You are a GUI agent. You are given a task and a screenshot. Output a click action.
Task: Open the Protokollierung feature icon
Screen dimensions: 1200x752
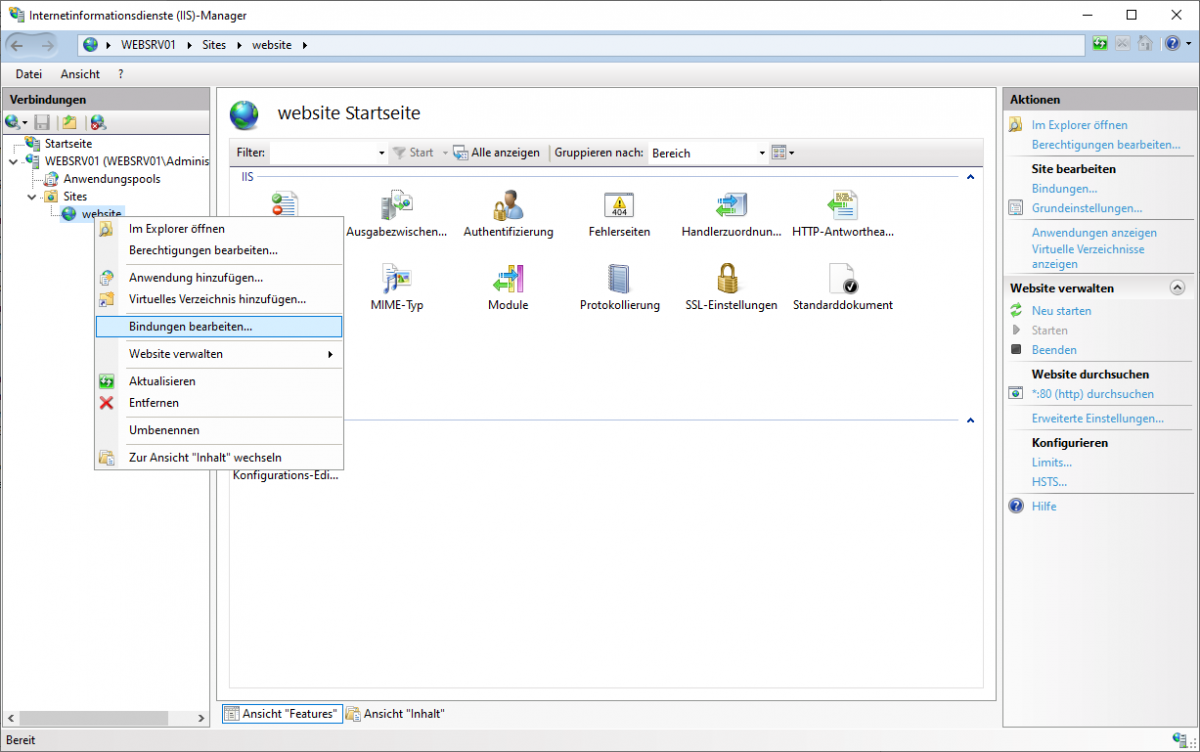(x=619, y=279)
